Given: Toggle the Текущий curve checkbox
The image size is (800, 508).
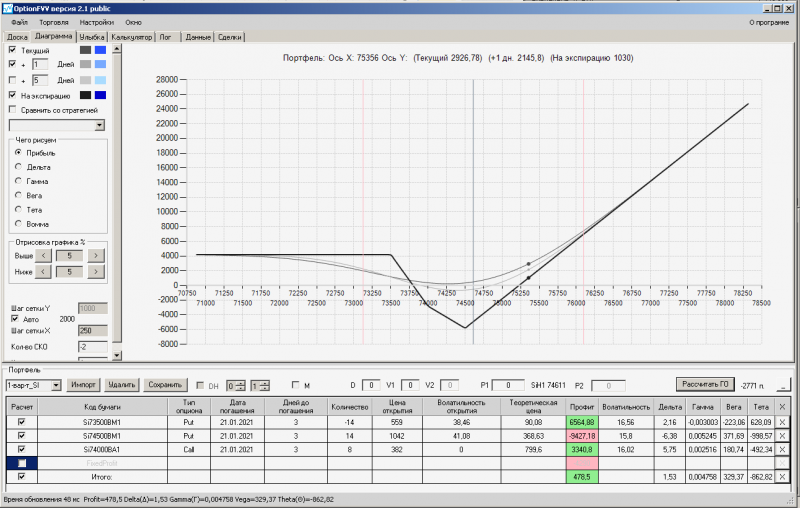Looking at the screenshot, I should (x=13, y=50).
